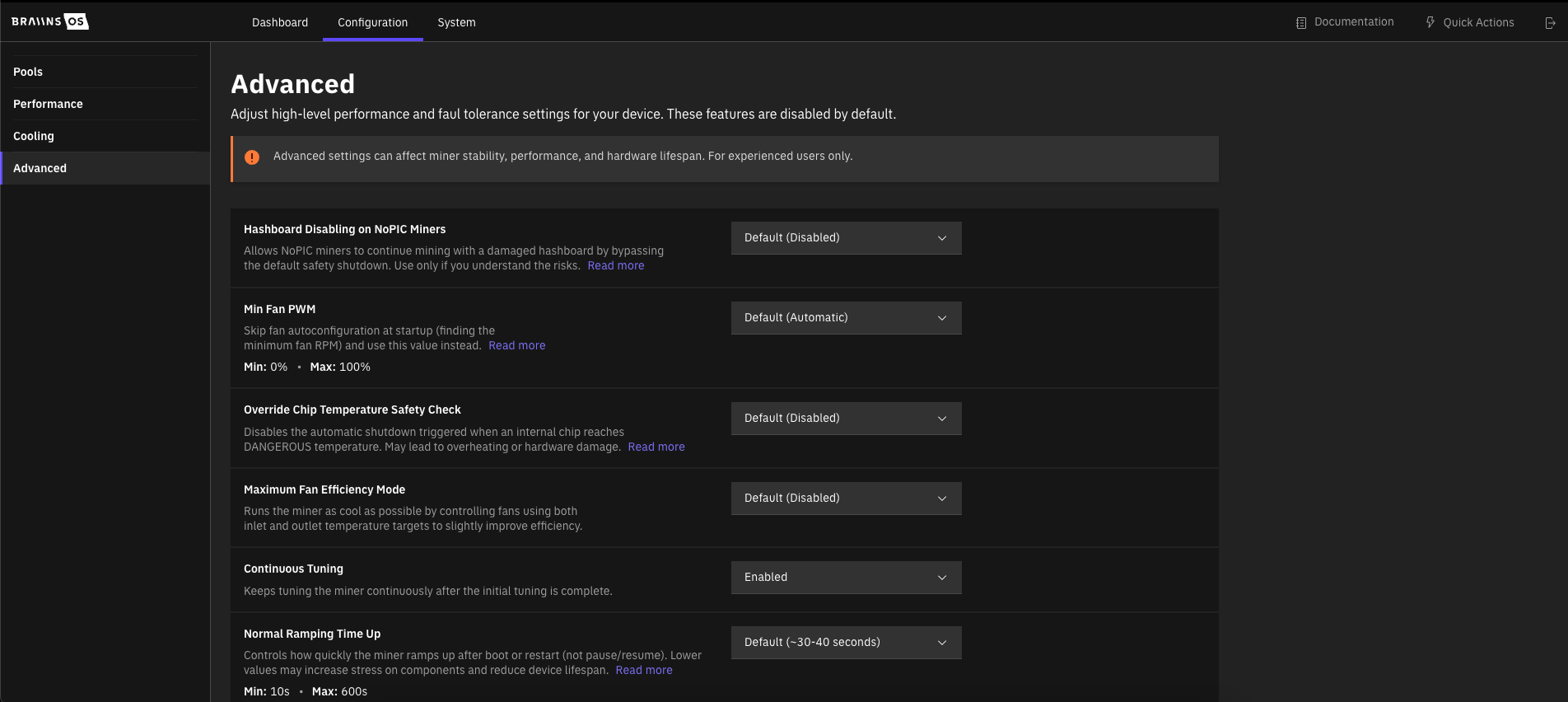Select Pools in the sidebar
This screenshot has height=702, width=1568.
(x=105, y=72)
